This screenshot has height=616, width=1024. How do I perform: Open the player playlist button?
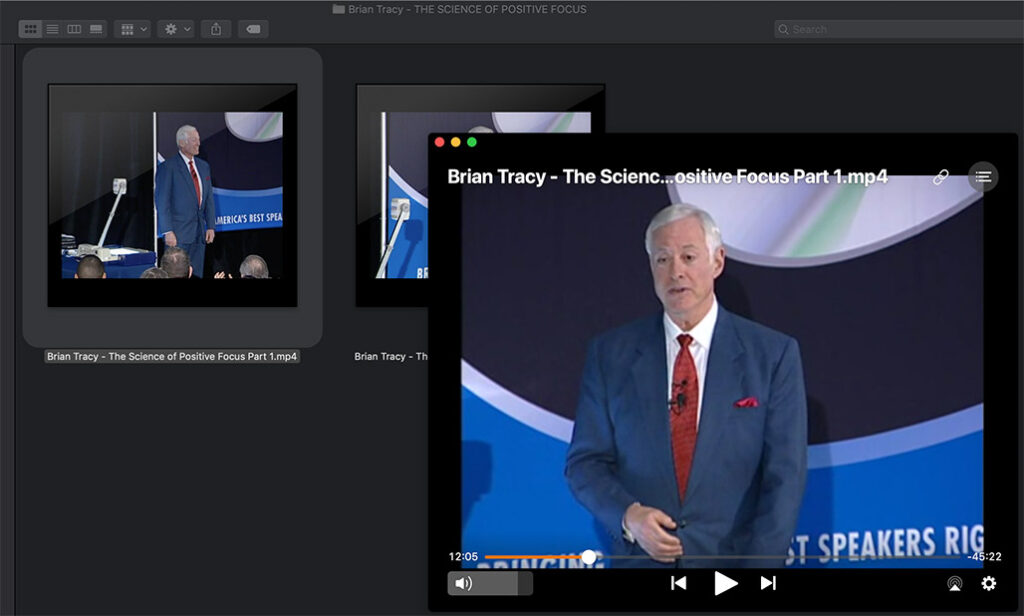983,176
